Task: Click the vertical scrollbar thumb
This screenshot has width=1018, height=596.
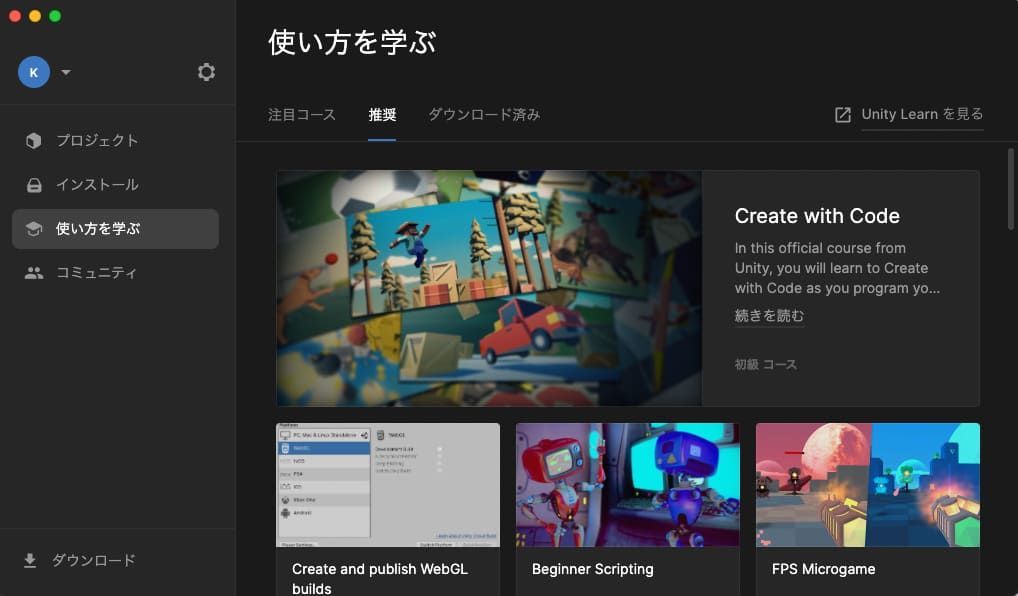Action: click(x=1010, y=188)
